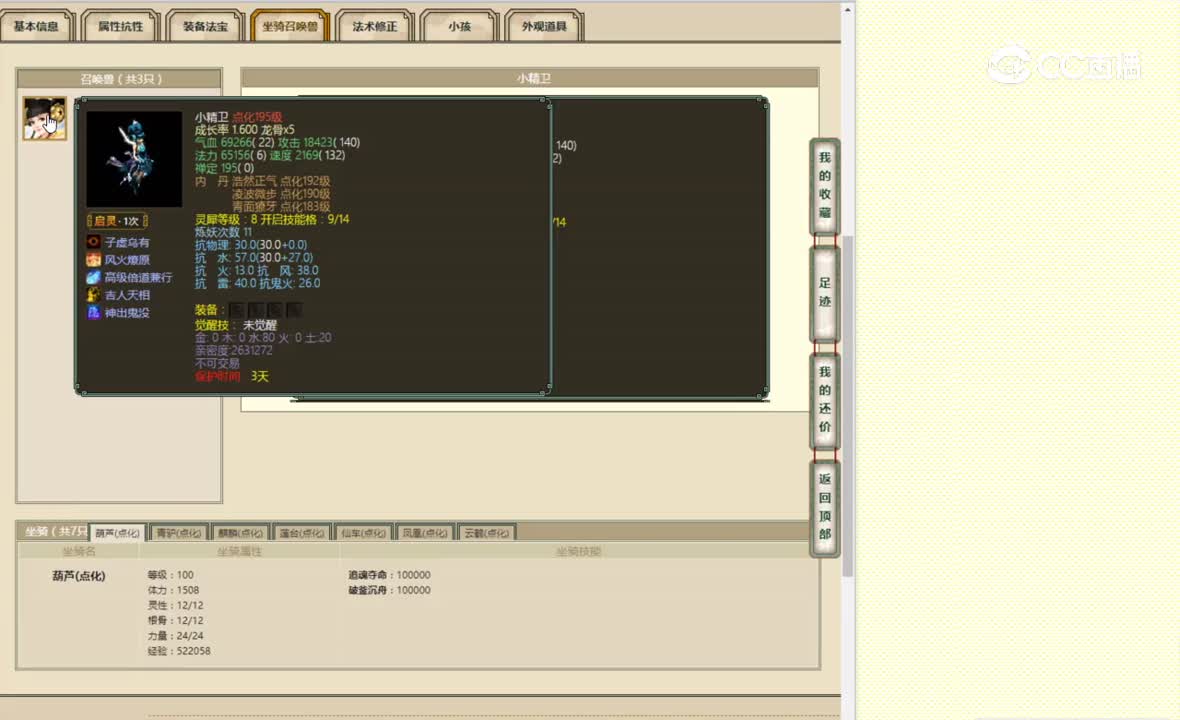Click the 吉人天相 skill icon

point(93,295)
